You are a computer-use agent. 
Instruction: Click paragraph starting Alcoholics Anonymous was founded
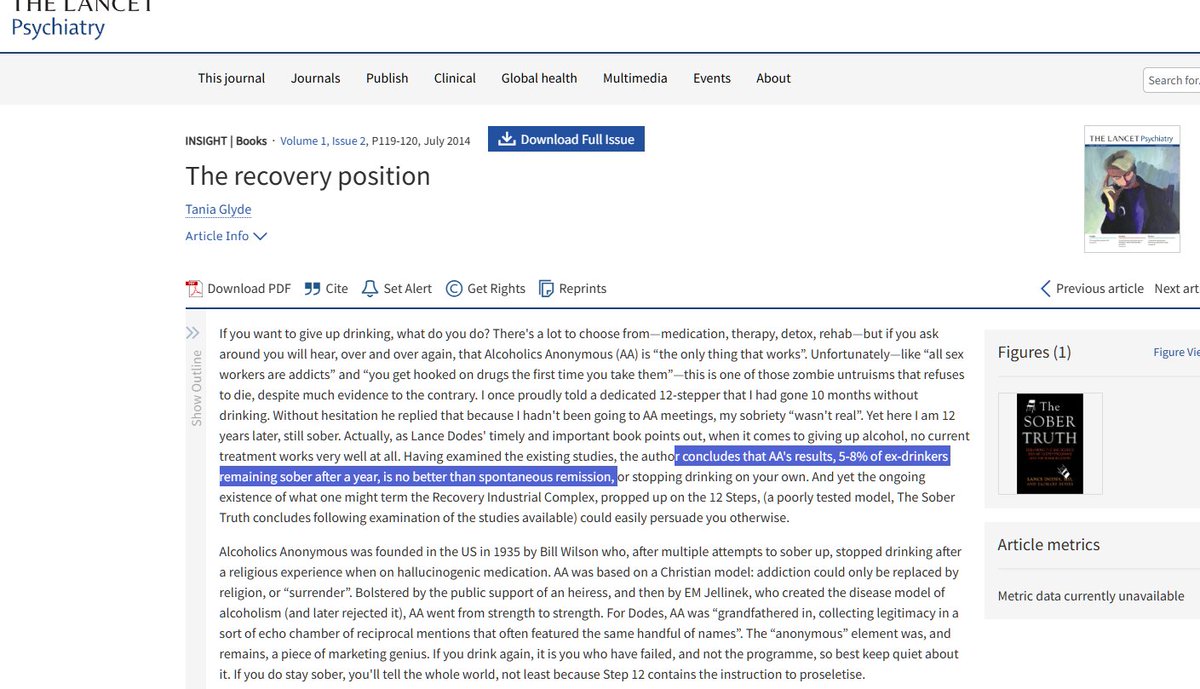pos(590,612)
